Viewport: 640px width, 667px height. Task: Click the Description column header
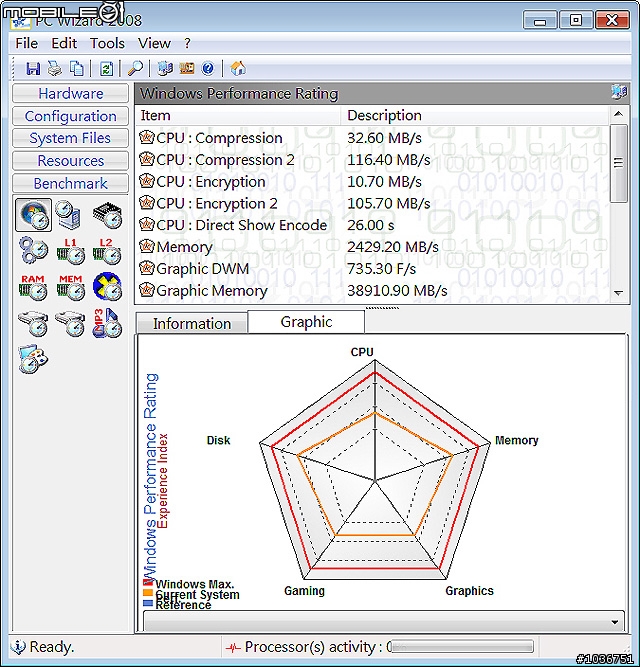tap(475, 115)
